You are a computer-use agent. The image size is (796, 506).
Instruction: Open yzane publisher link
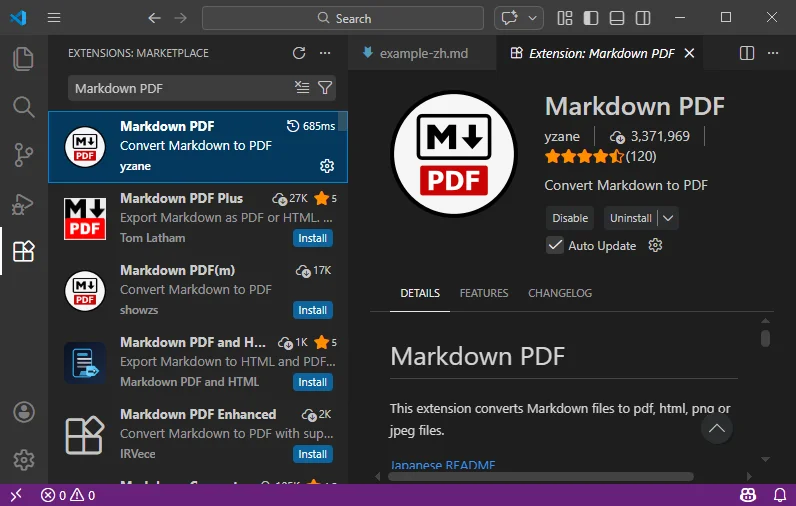(x=562, y=137)
